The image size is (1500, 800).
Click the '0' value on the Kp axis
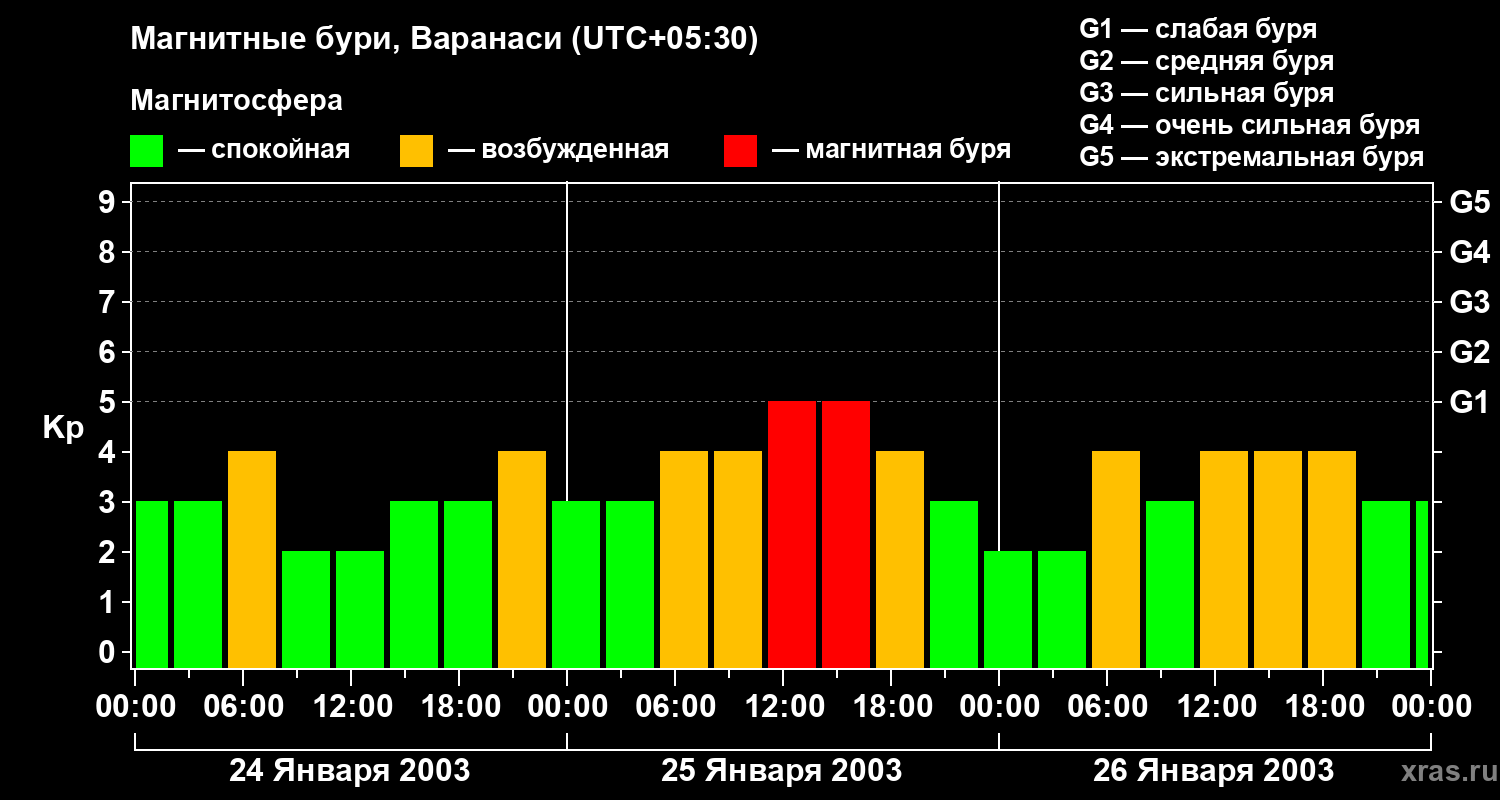[x=109, y=652]
